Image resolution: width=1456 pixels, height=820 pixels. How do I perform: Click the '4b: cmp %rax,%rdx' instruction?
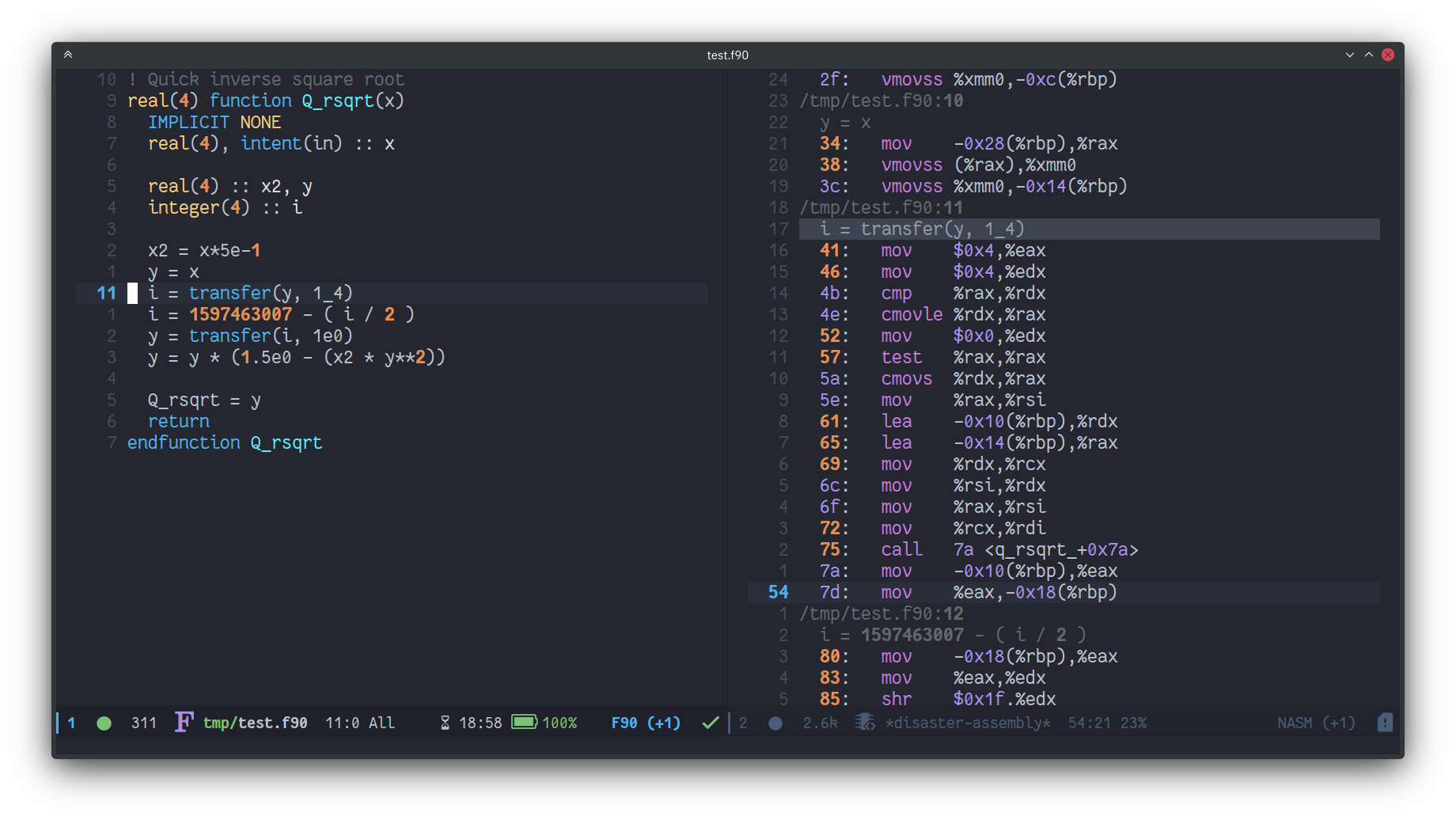(933, 293)
